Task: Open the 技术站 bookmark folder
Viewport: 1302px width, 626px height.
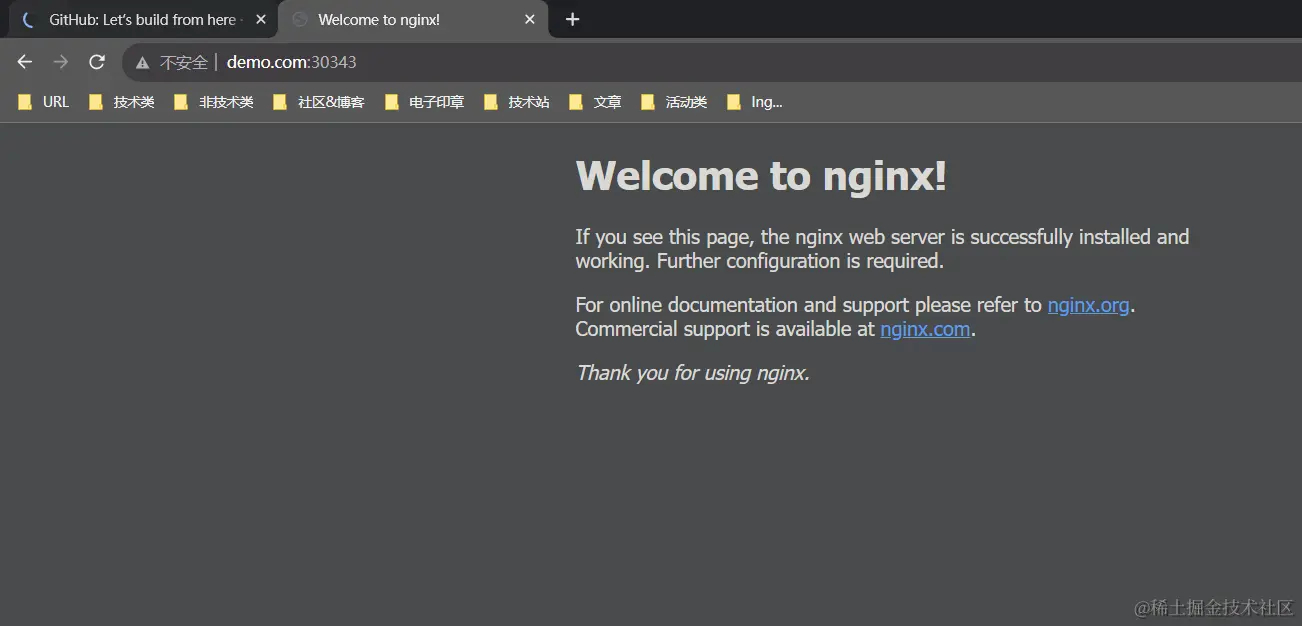Action: pos(516,102)
